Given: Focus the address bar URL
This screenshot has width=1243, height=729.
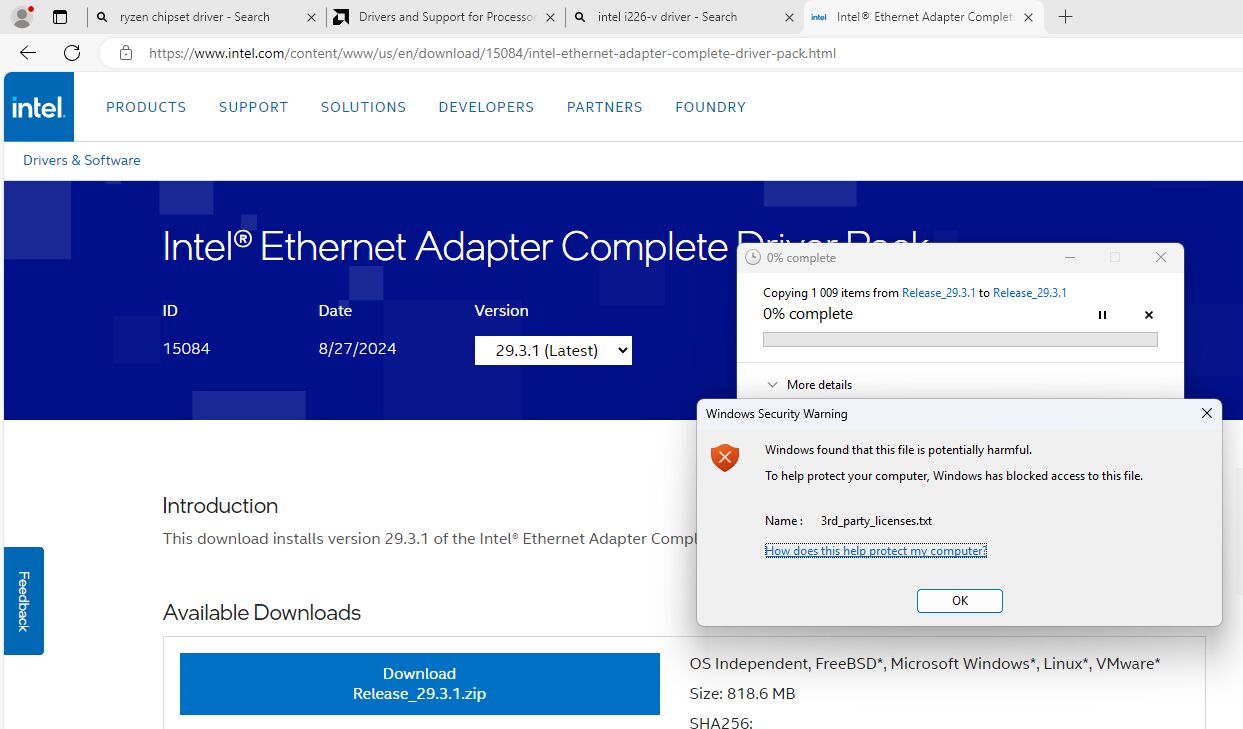Looking at the screenshot, I should point(492,53).
